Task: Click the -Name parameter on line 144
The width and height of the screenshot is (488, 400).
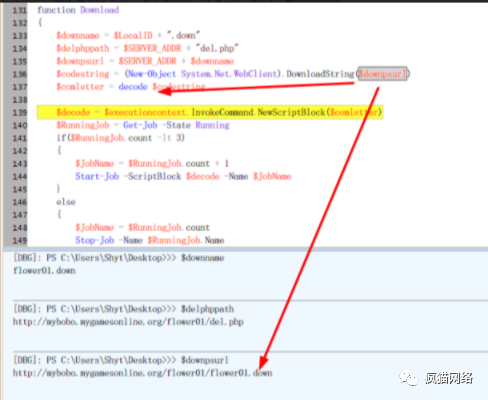Action: point(236,176)
